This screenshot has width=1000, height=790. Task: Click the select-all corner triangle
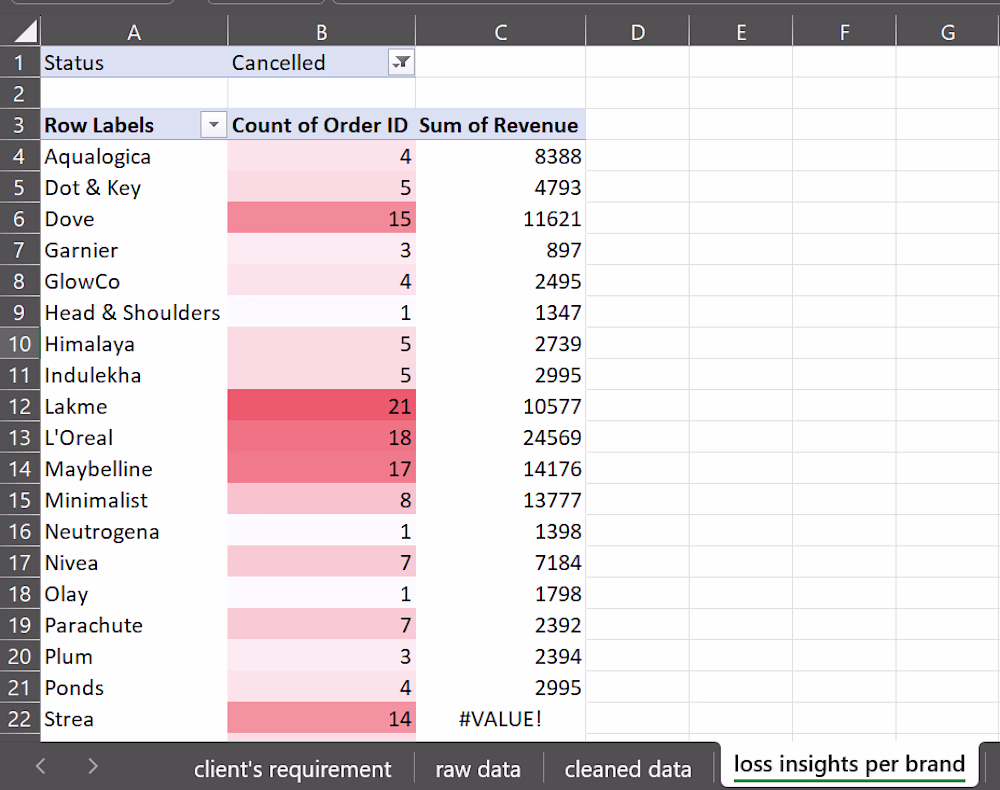(26, 31)
